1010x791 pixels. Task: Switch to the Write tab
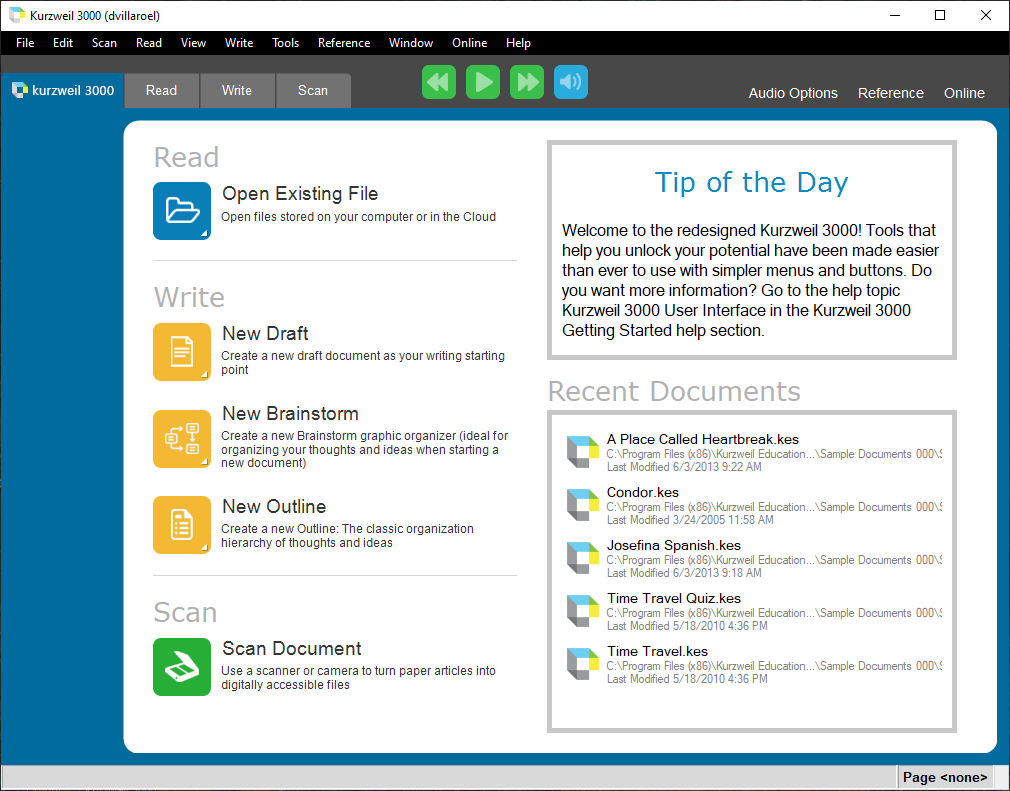(x=237, y=90)
